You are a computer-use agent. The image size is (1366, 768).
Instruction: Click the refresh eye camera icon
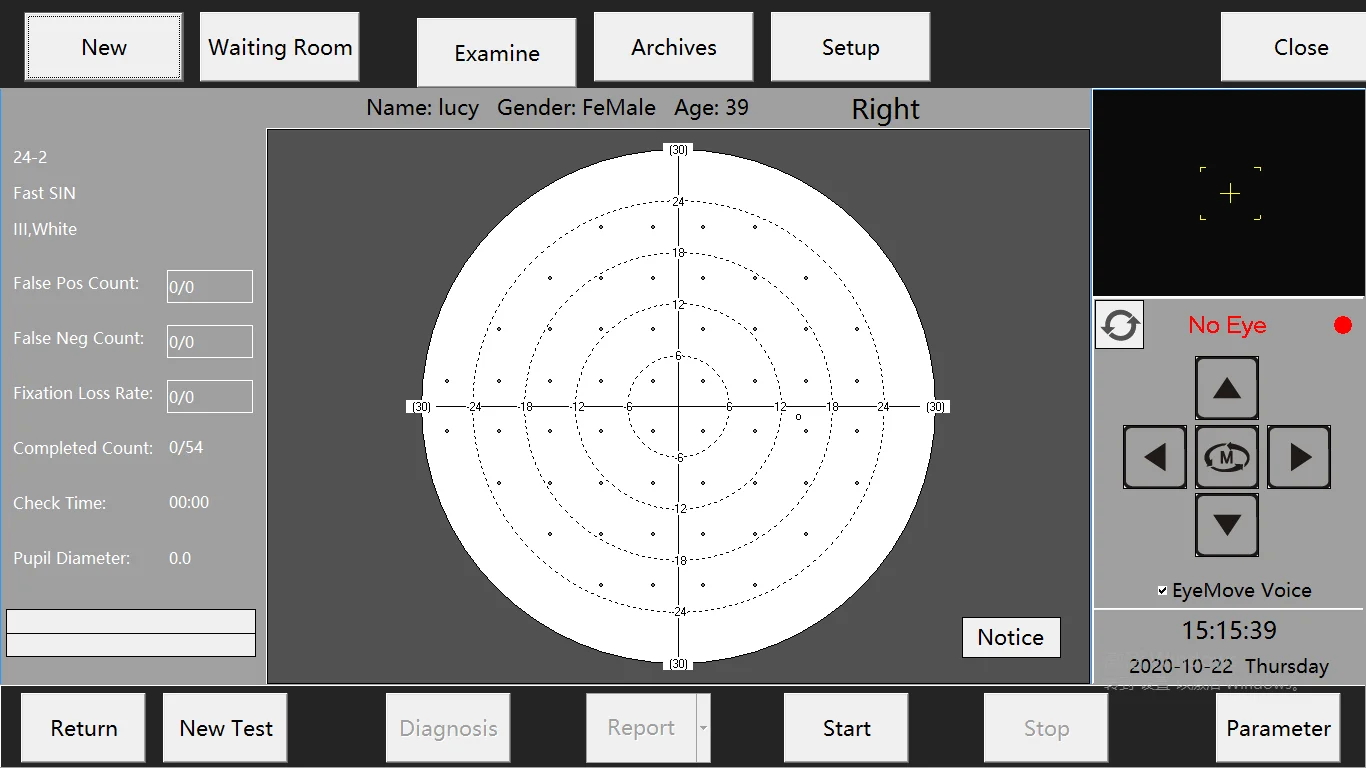point(1119,325)
